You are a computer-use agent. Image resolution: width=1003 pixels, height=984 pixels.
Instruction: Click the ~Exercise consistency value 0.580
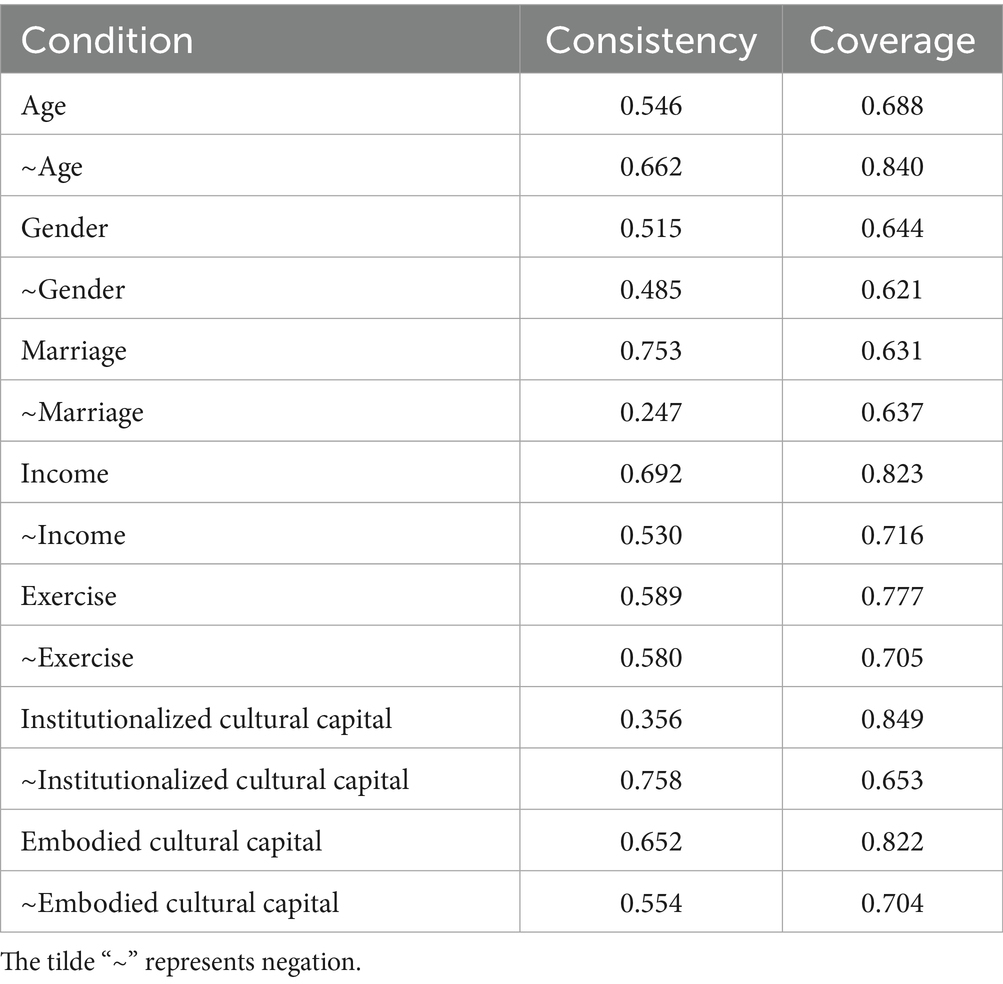coord(651,657)
